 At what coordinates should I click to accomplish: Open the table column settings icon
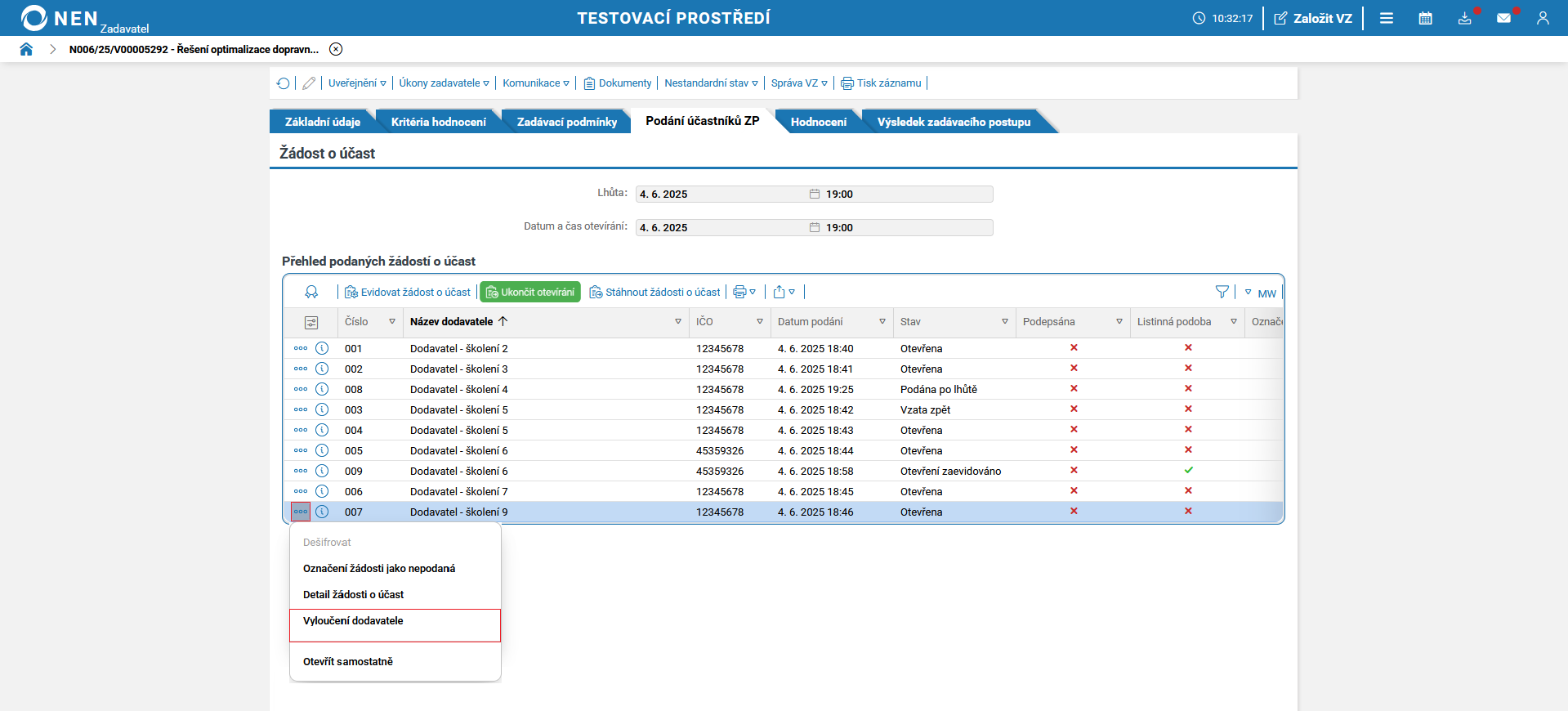[311, 323]
